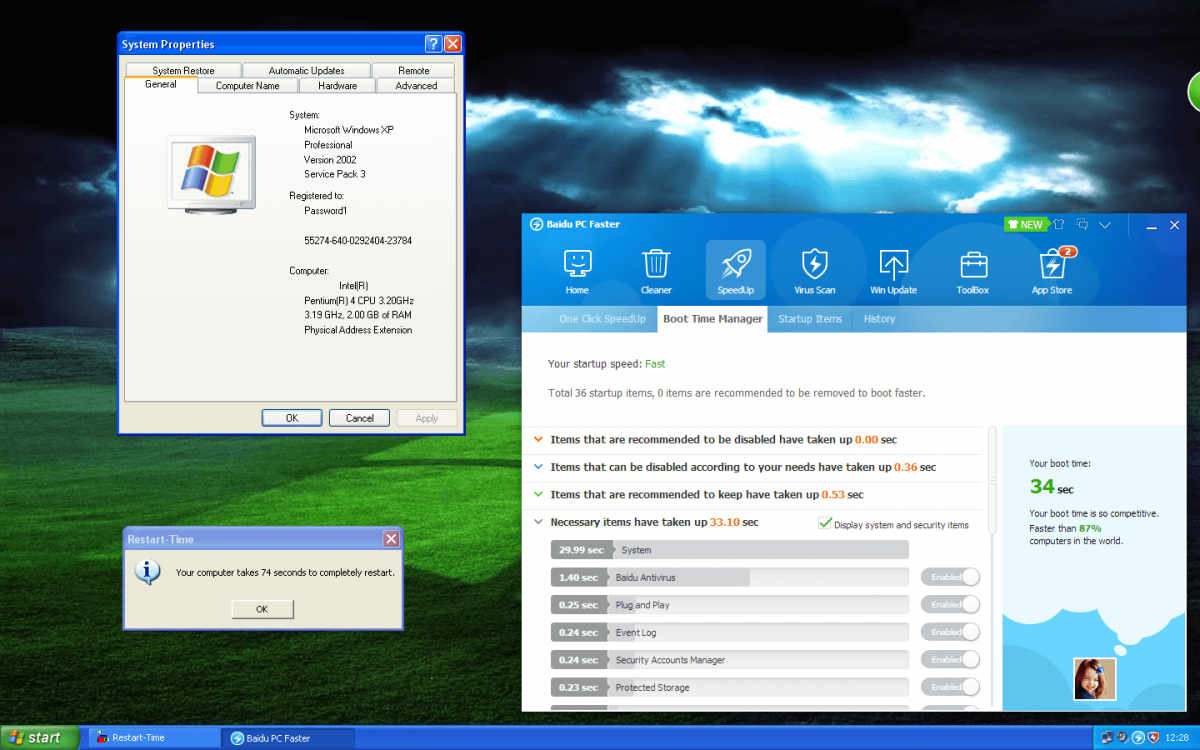Click the network connection tray icon

[x=1108, y=738]
